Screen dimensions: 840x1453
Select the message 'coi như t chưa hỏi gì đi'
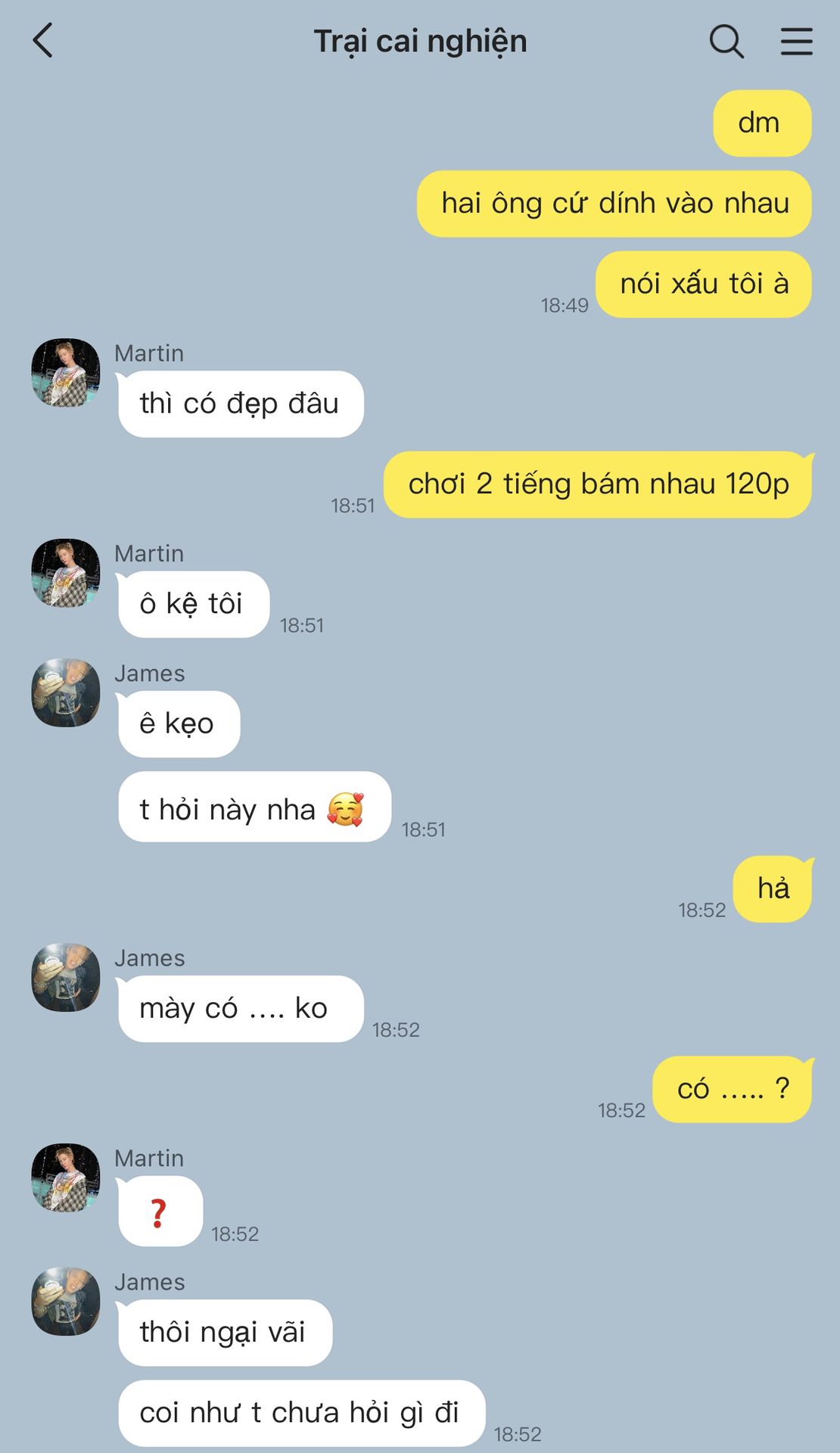pyautogui.click(x=301, y=1413)
